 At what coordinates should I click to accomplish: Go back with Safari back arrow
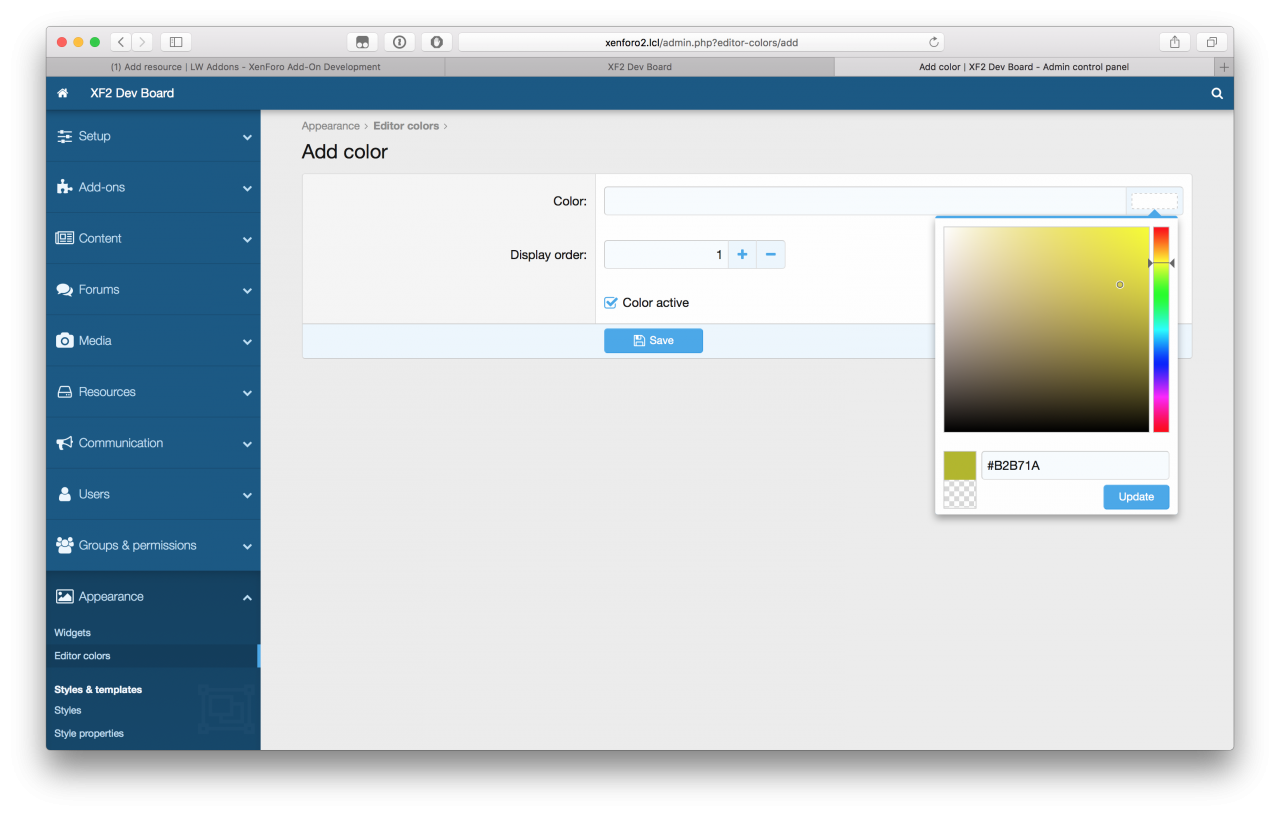(x=121, y=42)
